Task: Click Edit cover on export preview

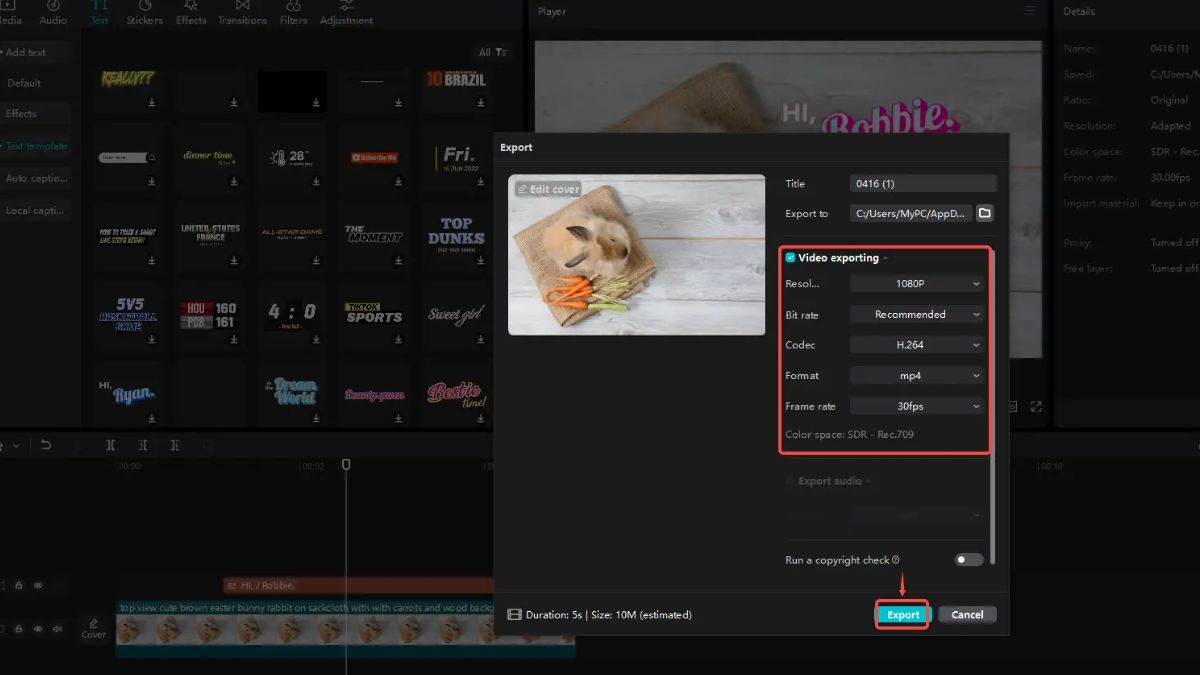Action: click(548, 189)
